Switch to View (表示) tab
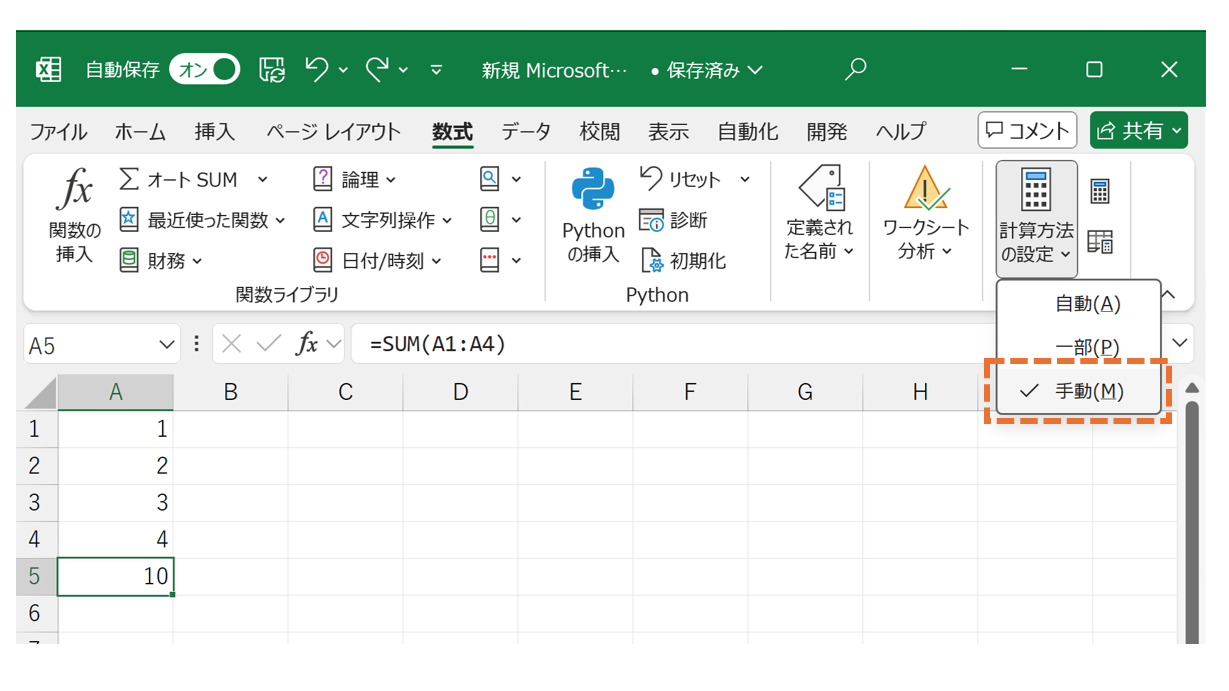This screenshot has height=691, width=1229. [x=669, y=131]
